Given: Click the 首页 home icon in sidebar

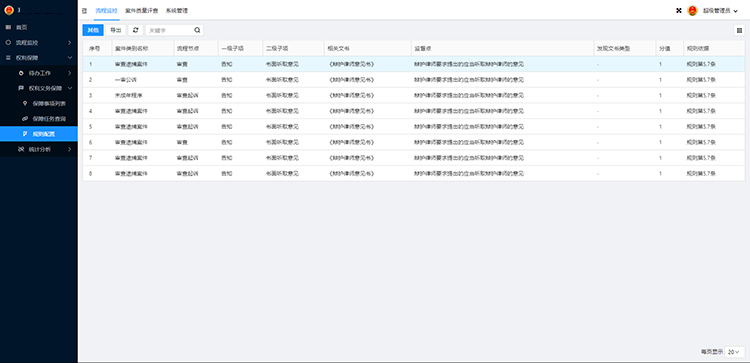Looking at the screenshot, I should pos(8,27).
